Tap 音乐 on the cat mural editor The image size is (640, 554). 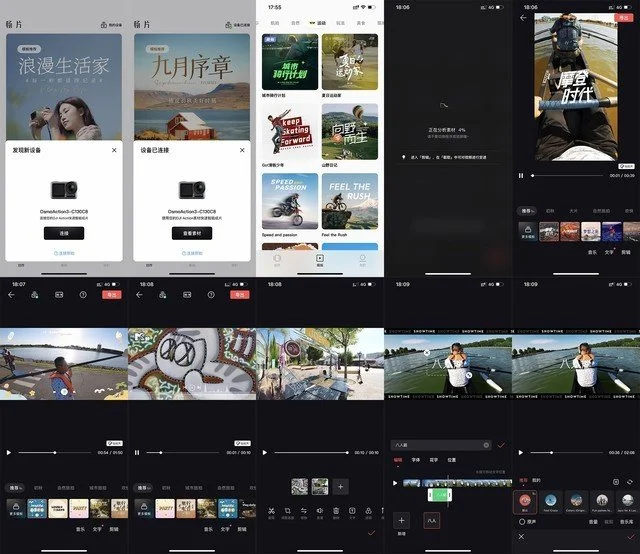point(208,529)
